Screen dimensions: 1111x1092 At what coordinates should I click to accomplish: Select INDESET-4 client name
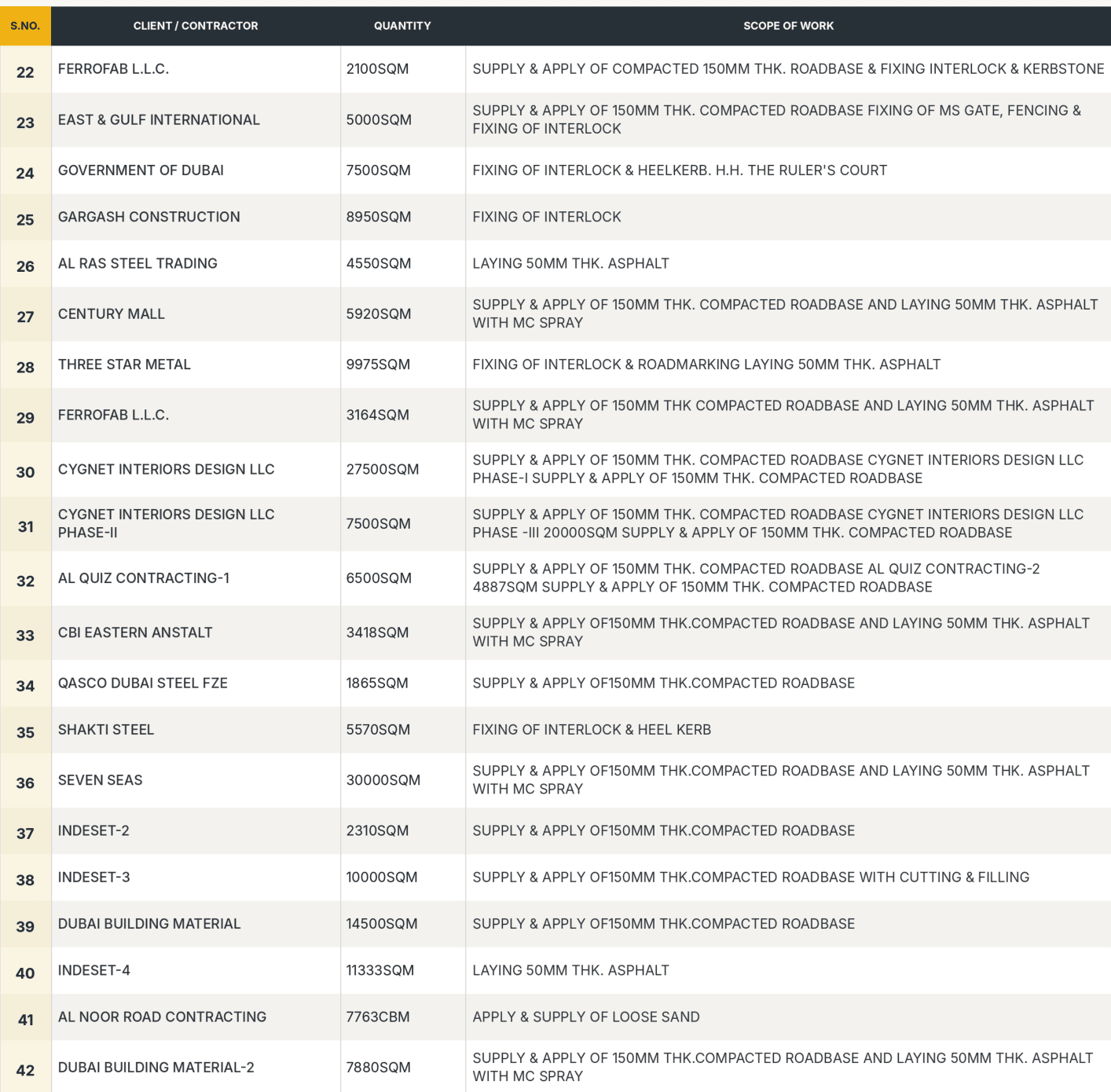tap(94, 970)
